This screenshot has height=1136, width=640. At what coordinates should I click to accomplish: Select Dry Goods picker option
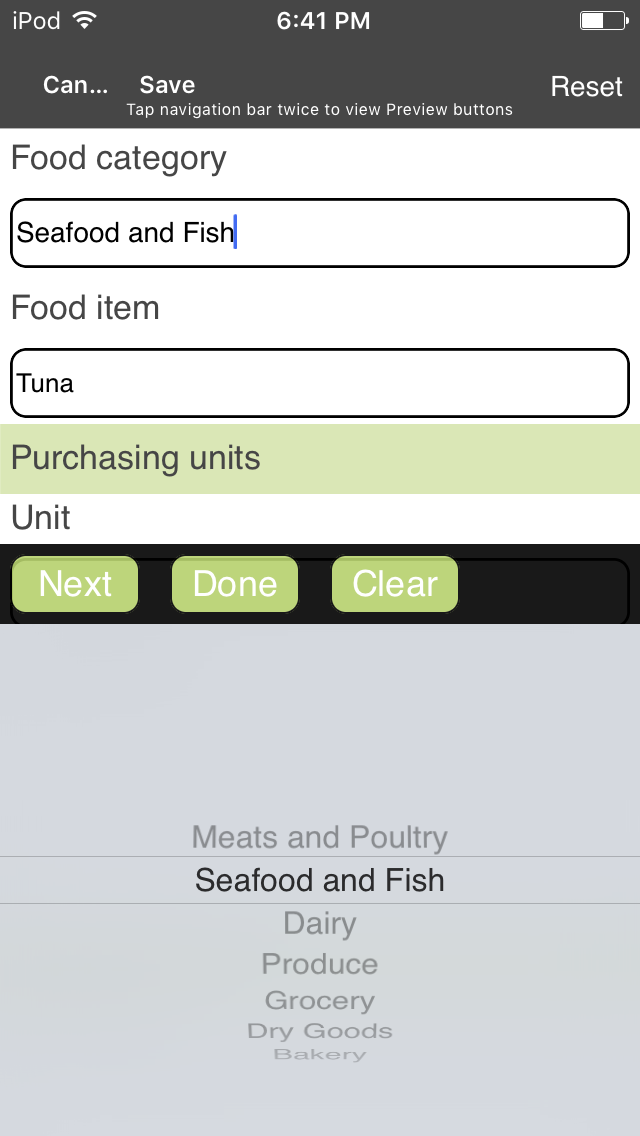pyautogui.click(x=320, y=1031)
